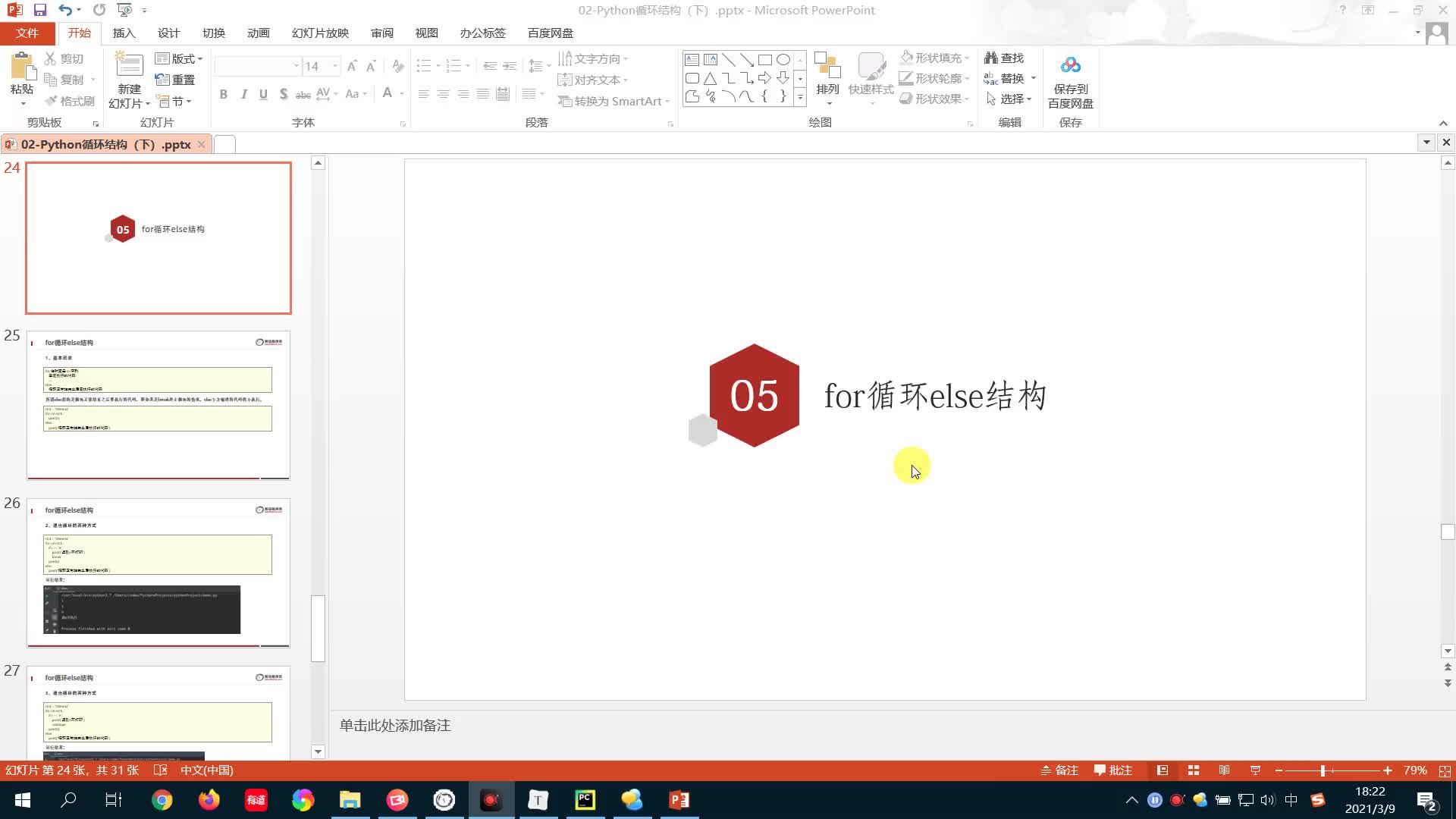Toggle the Notes (备注) pane in the status bar
The width and height of the screenshot is (1456, 819).
click(1059, 770)
